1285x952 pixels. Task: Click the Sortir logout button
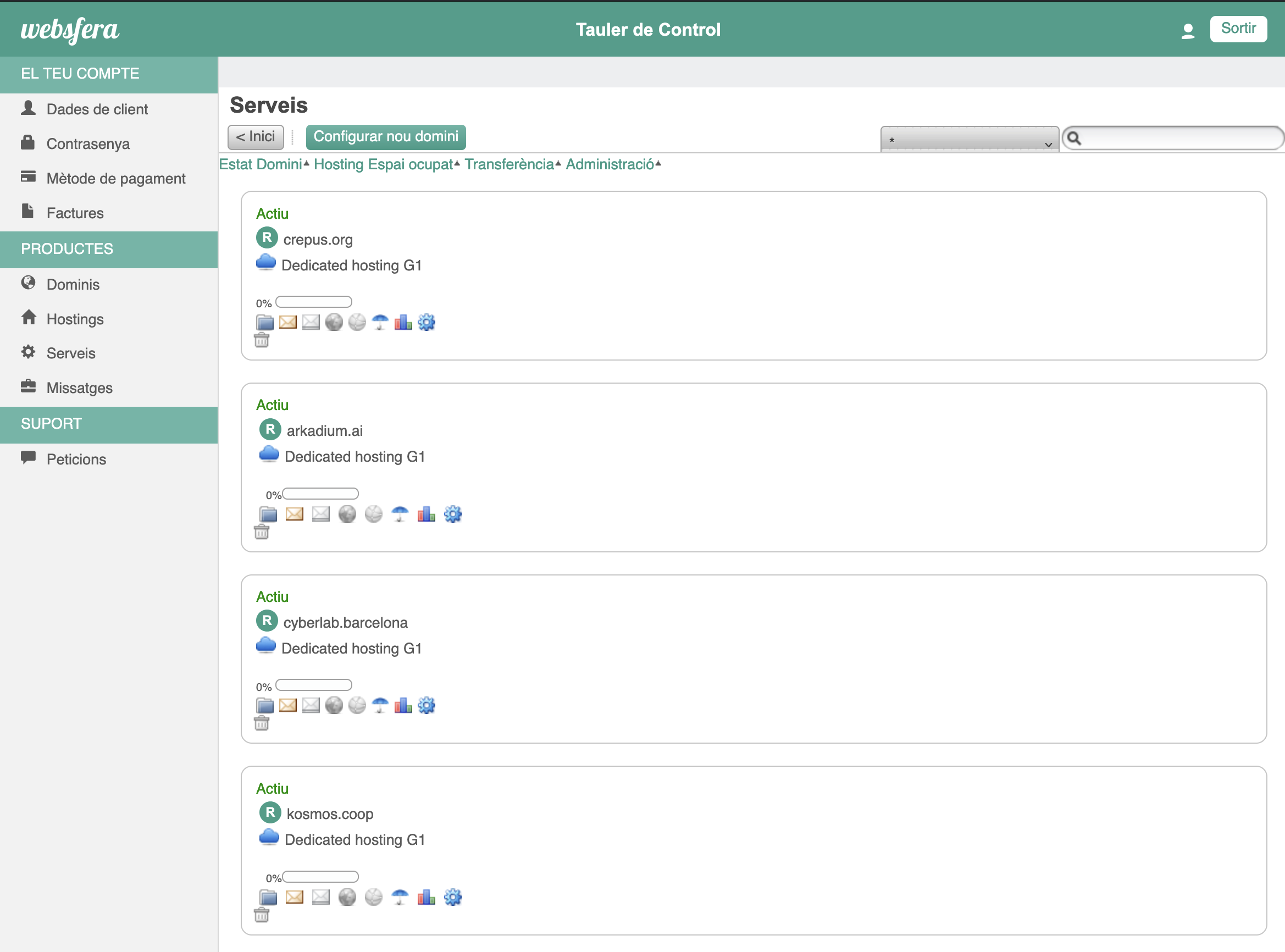(x=1238, y=29)
